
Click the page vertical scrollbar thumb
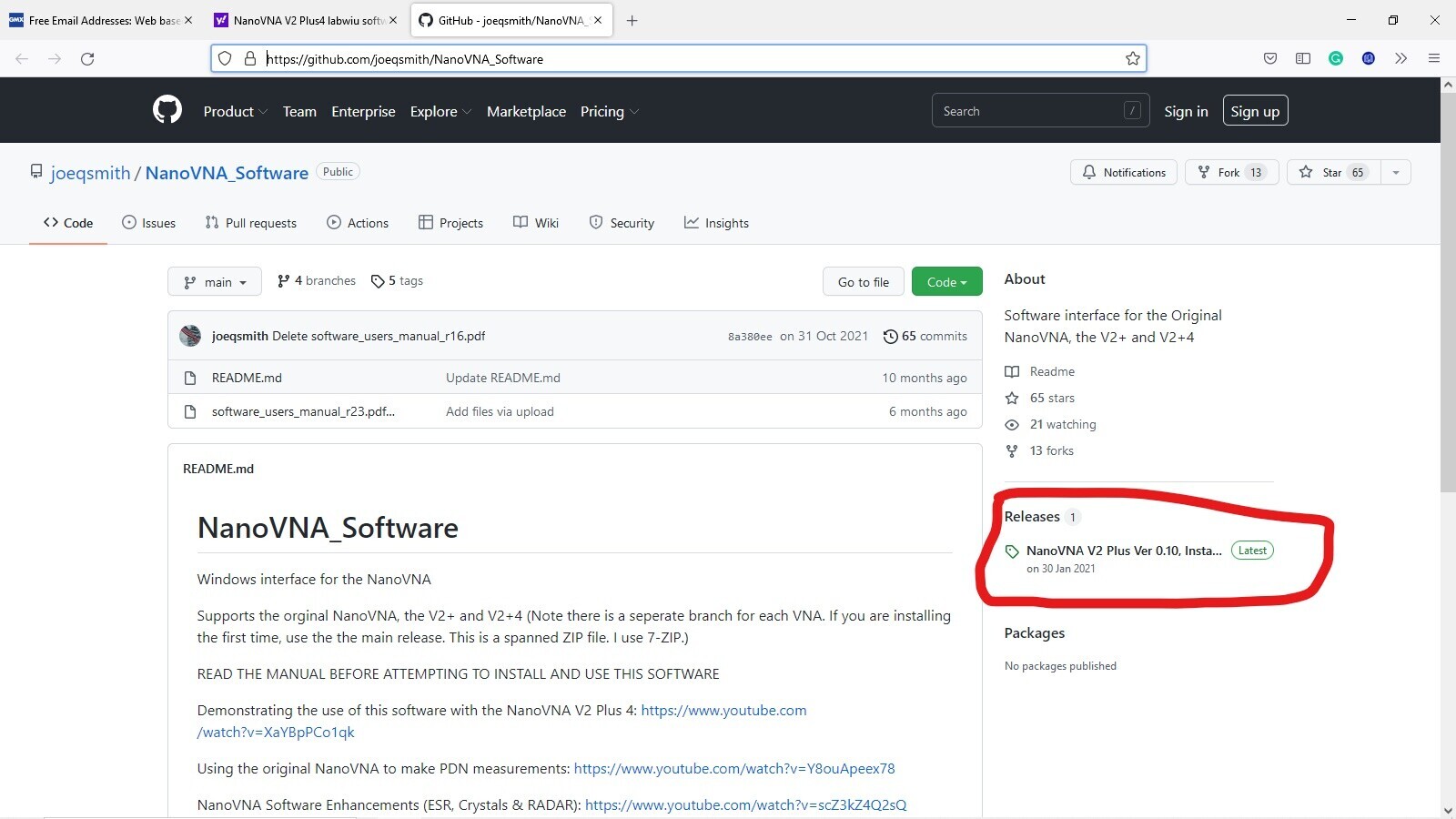(x=1448, y=291)
